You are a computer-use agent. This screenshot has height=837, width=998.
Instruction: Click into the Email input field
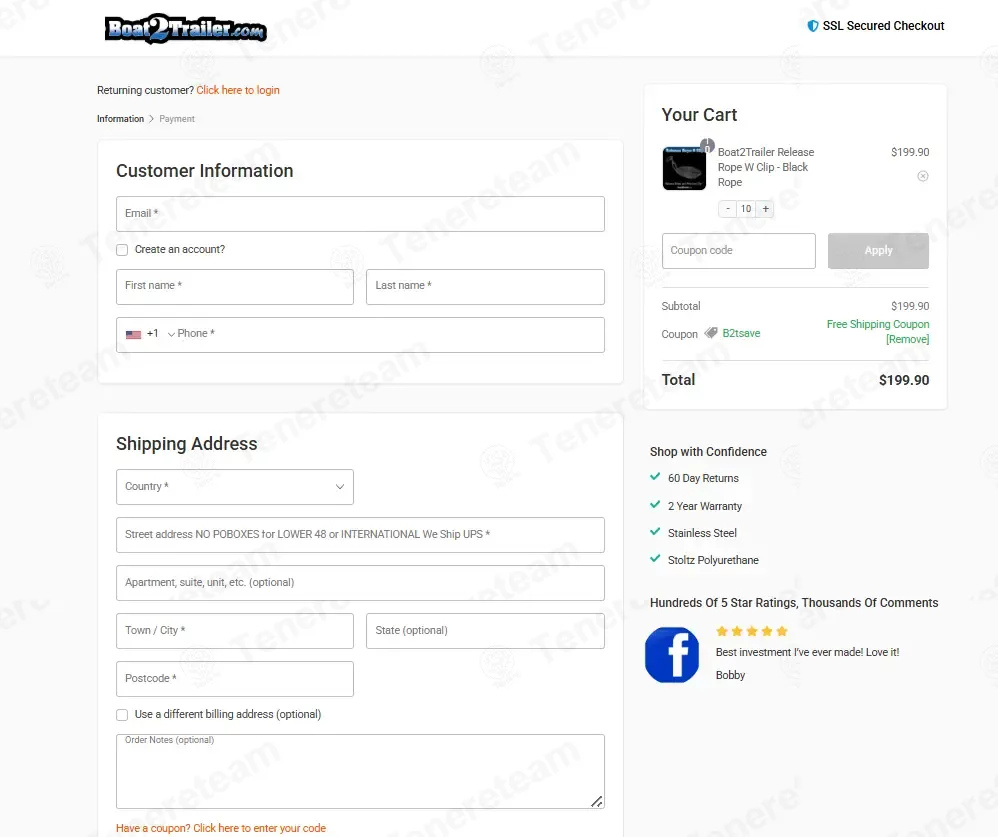click(360, 214)
